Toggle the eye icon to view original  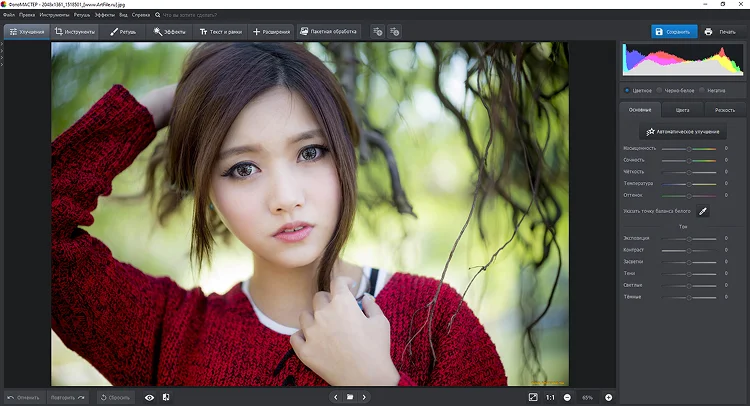[x=149, y=397]
